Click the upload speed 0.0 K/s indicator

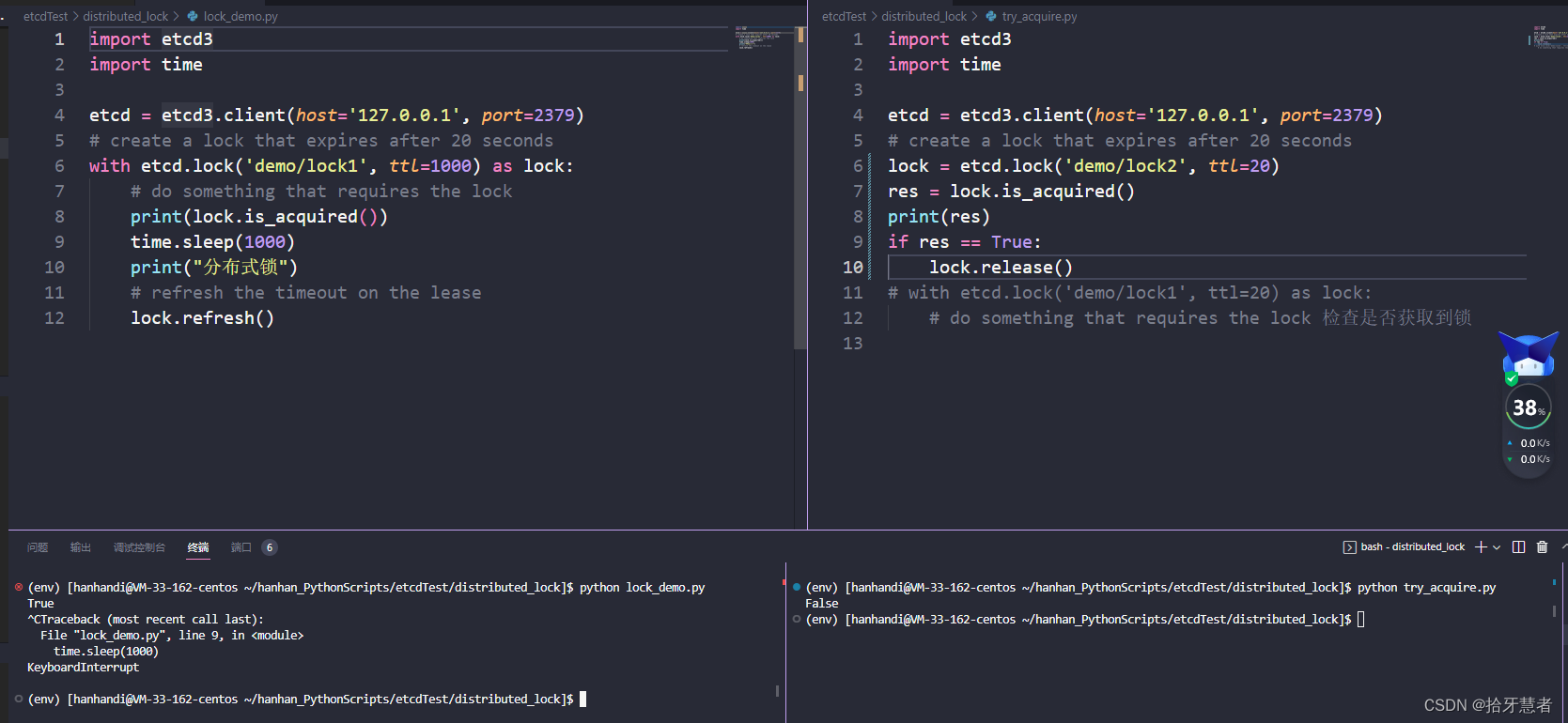click(1529, 443)
